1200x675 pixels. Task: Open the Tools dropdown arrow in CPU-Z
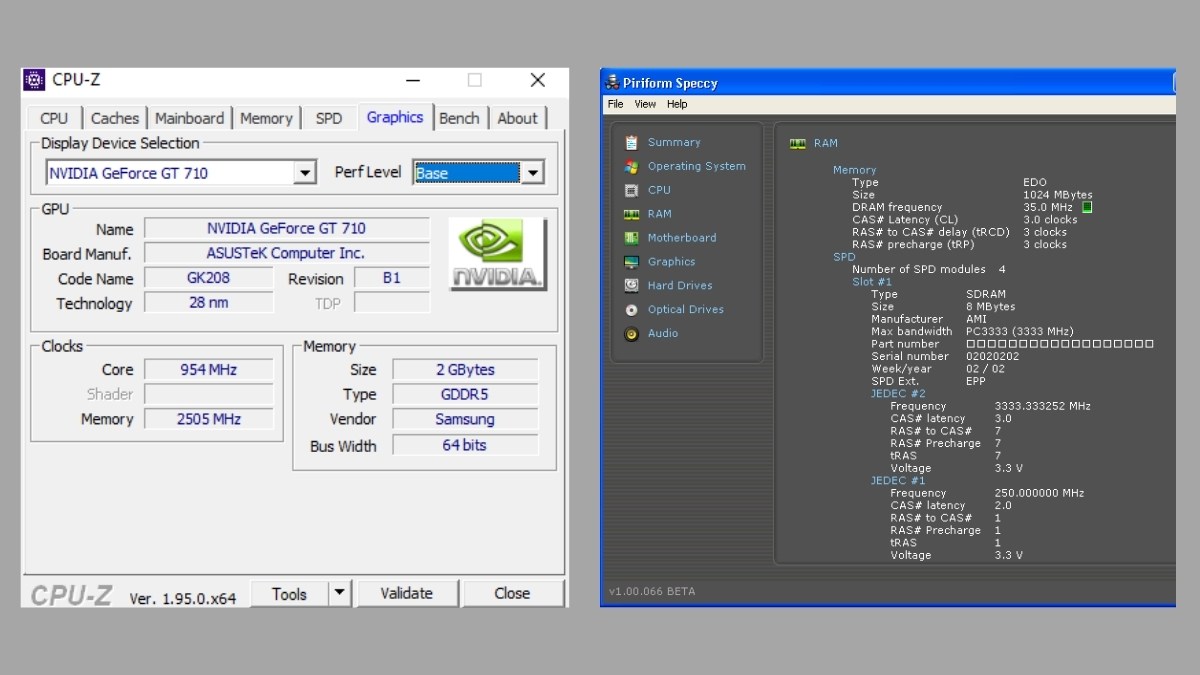[x=340, y=593]
